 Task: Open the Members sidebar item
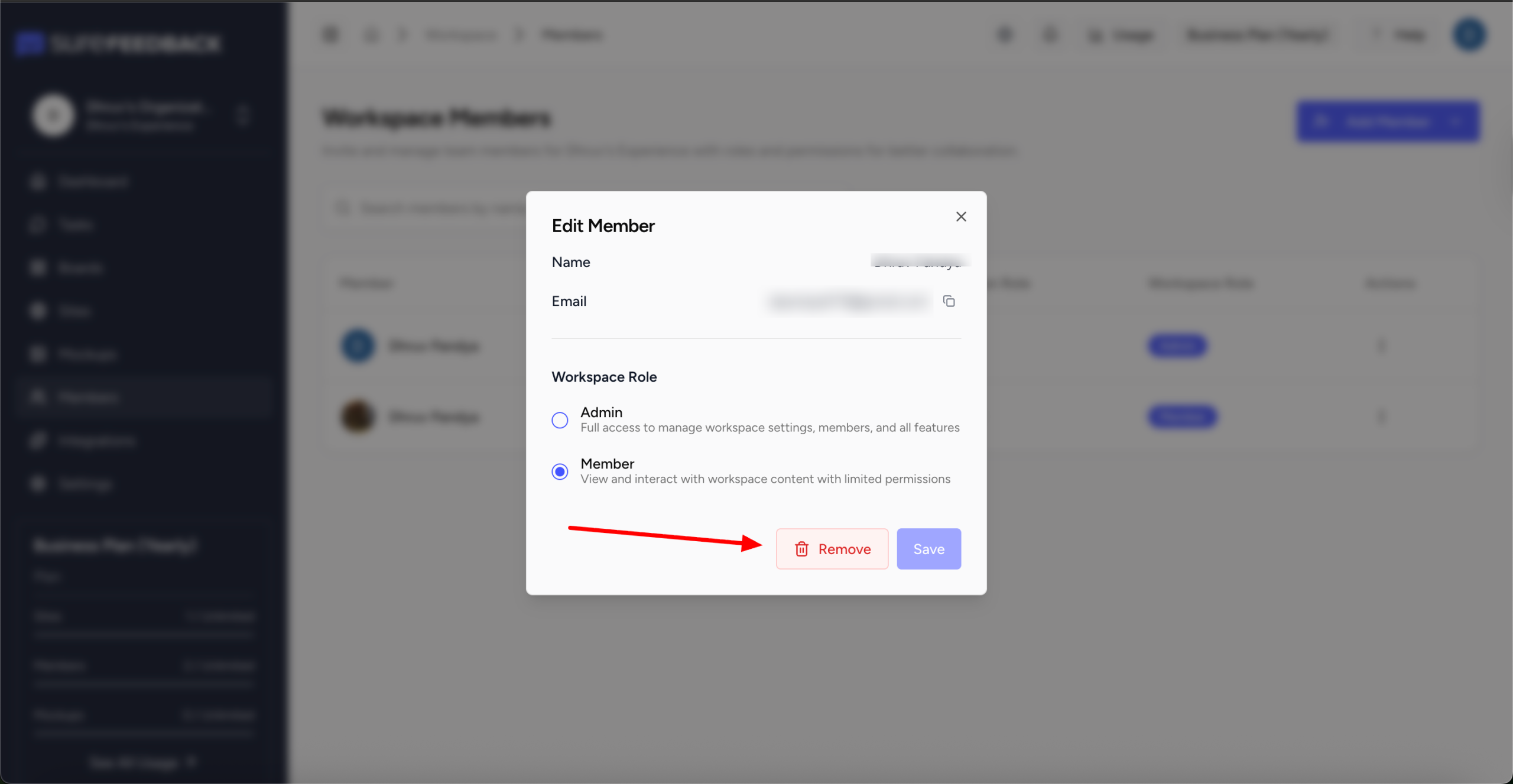point(89,397)
